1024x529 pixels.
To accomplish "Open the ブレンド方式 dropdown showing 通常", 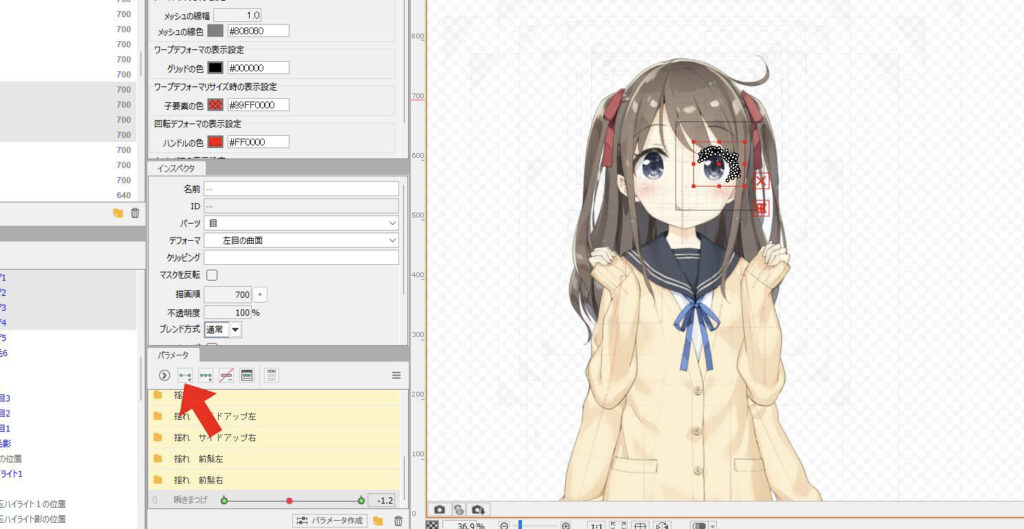I will pos(223,330).
